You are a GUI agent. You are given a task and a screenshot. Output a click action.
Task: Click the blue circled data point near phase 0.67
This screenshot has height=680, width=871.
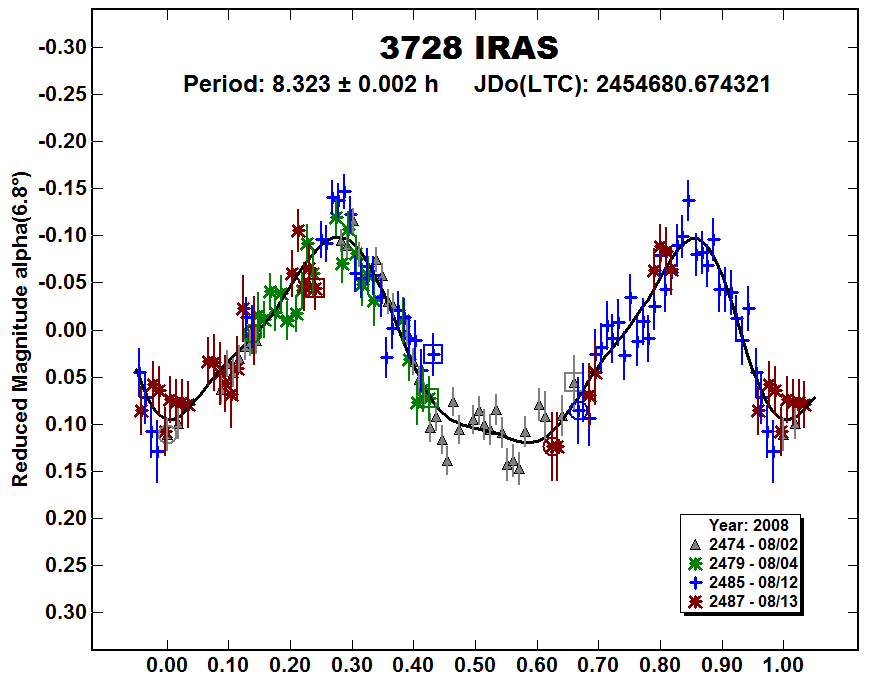(x=579, y=411)
